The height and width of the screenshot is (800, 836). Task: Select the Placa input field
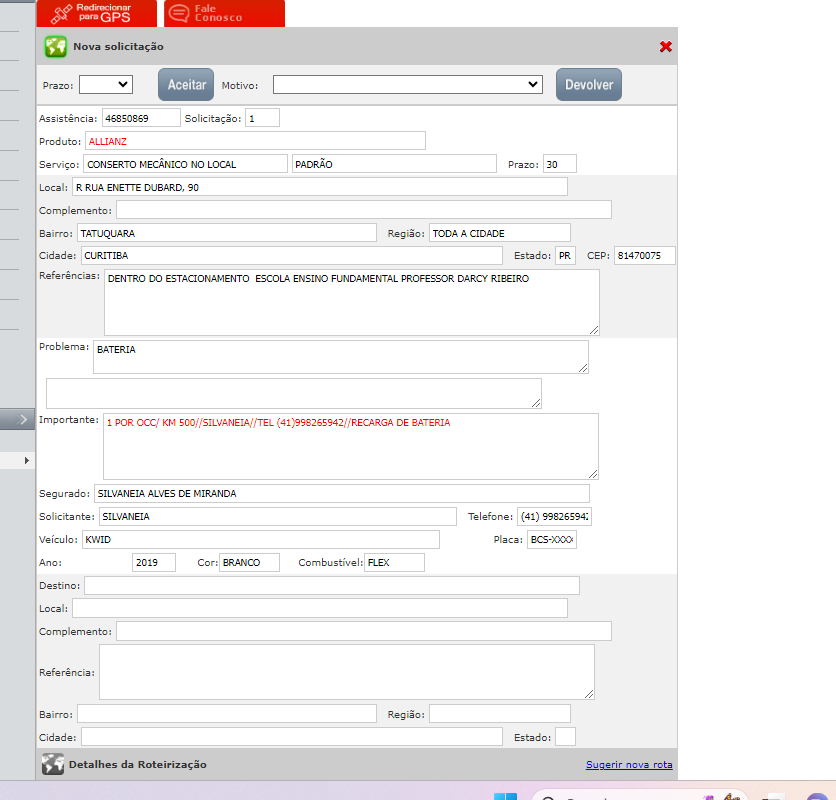point(552,540)
